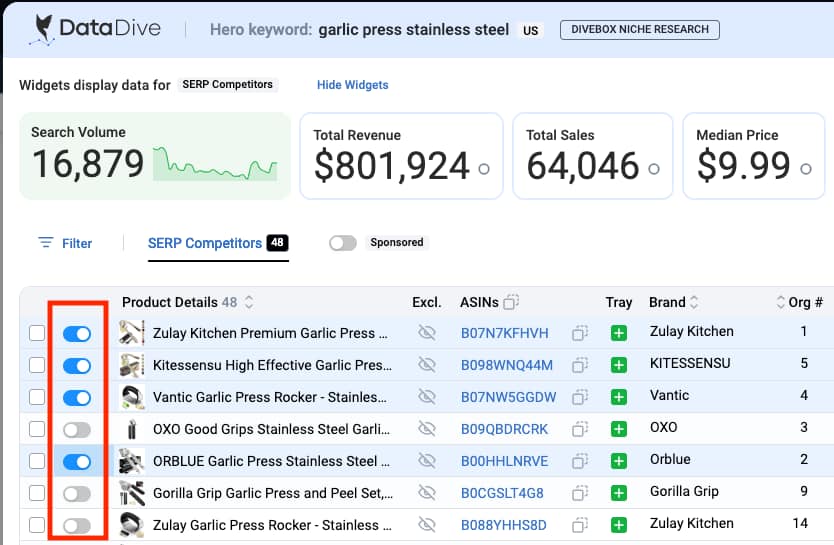Click info circle next to Total Revenue
Viewport: 834px width, 545px height.
[483, 169]
